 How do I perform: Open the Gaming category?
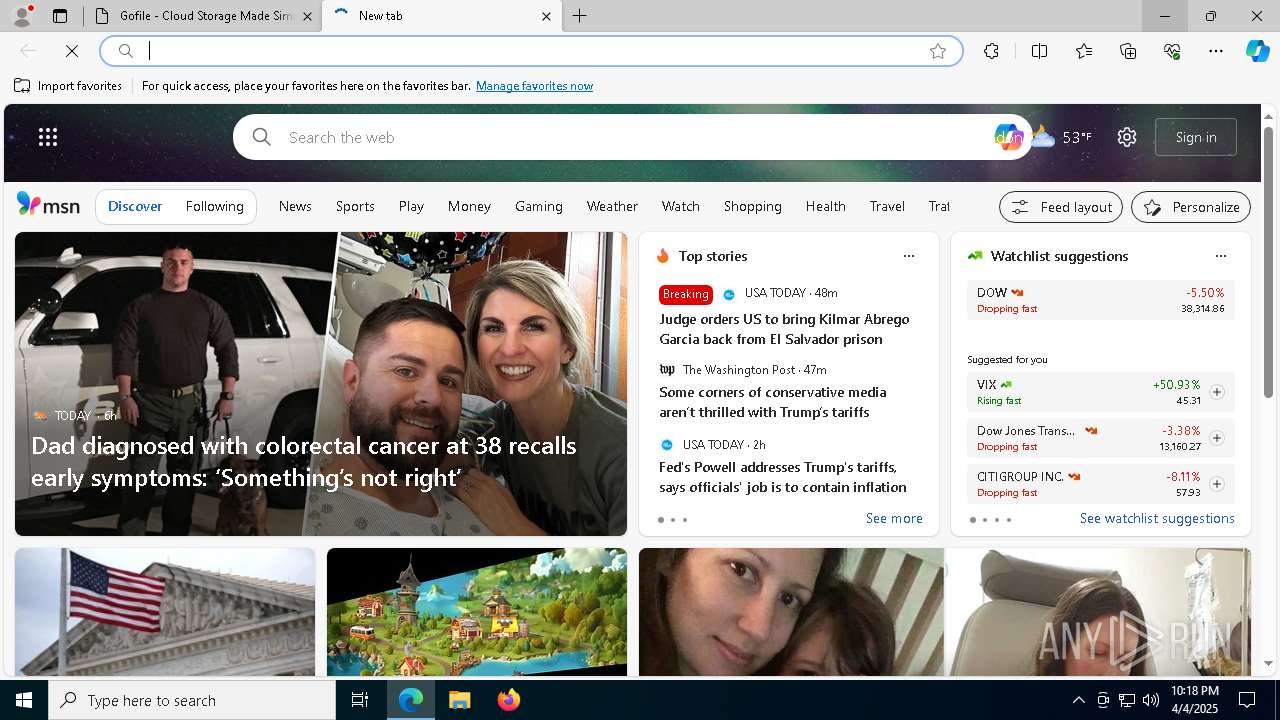pos(539,206)
